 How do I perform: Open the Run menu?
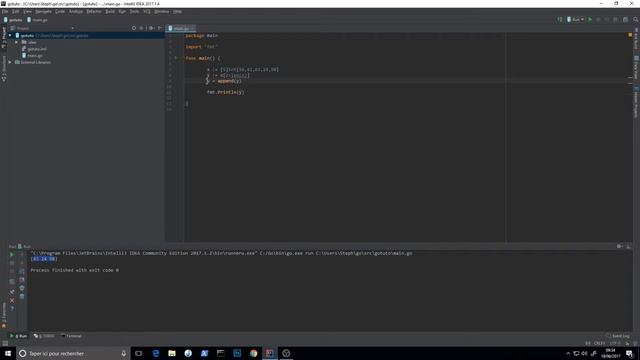122,11
